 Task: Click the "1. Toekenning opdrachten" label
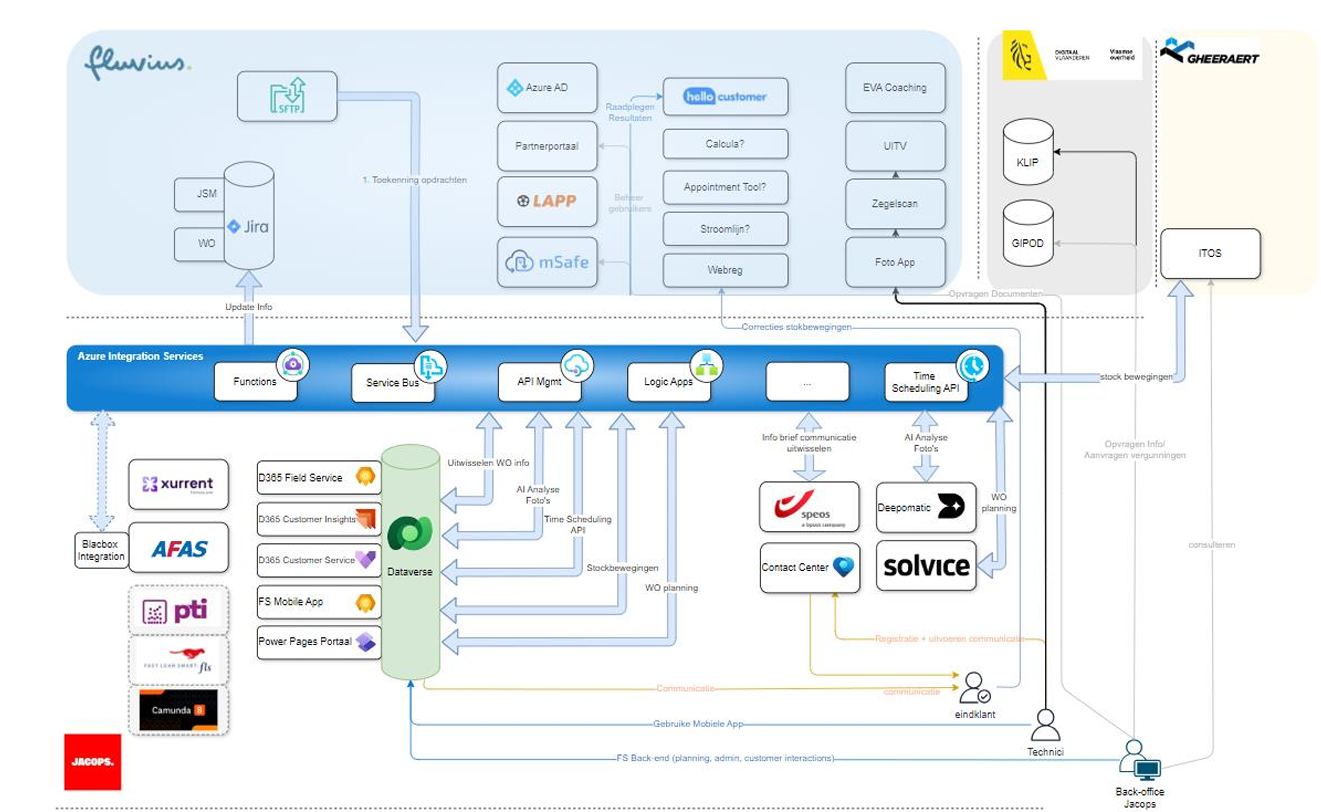pyautogui.click(x=414, y=181)
